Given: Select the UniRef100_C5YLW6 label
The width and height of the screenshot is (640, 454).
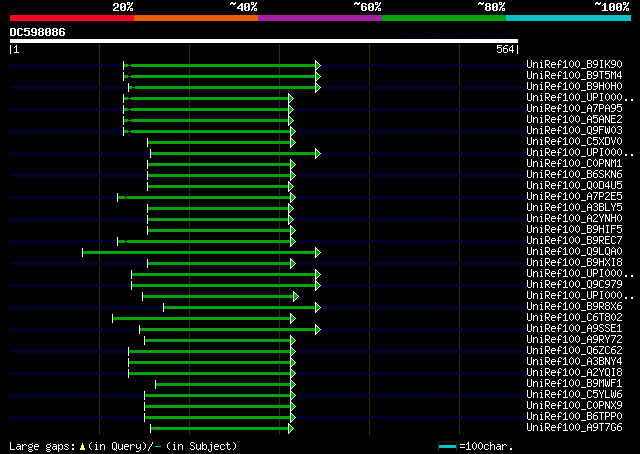Looking at the screenshot, I should (x=574, y=395).
